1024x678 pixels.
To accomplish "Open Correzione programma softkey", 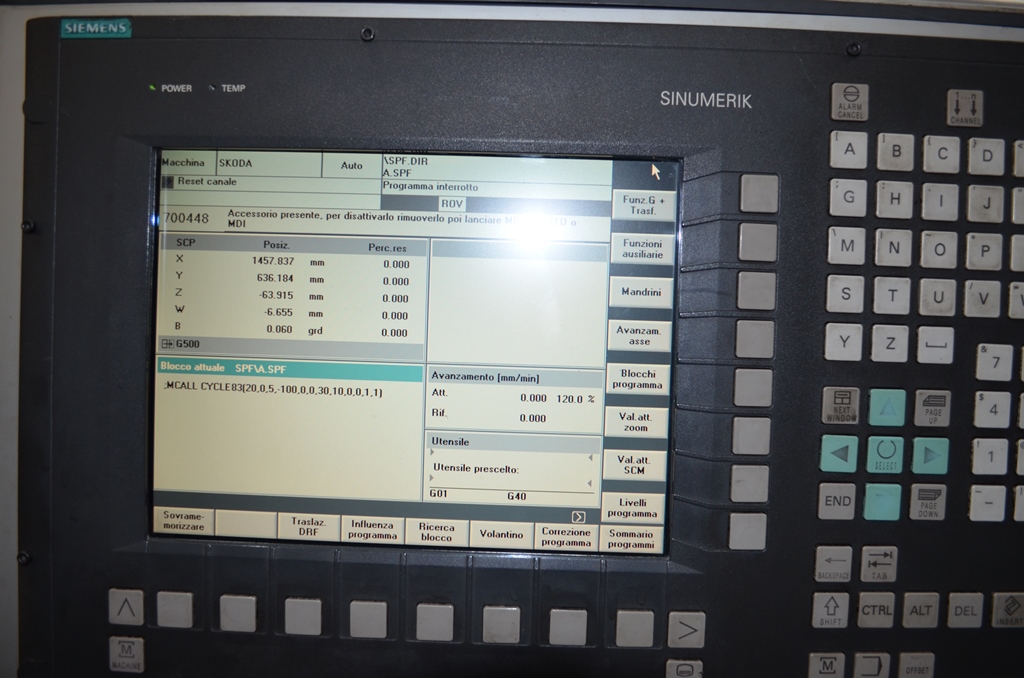I will (x=566, y=537).
